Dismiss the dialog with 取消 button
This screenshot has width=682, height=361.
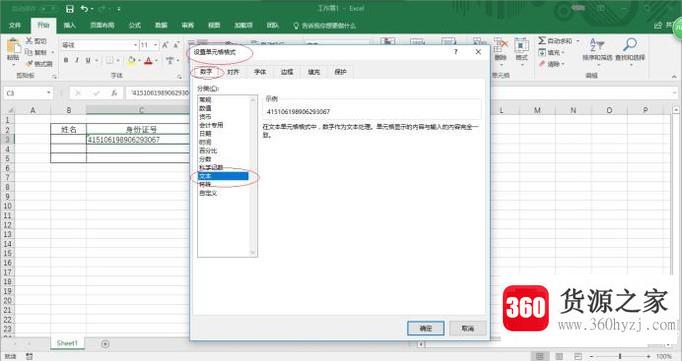coord(468,328)
